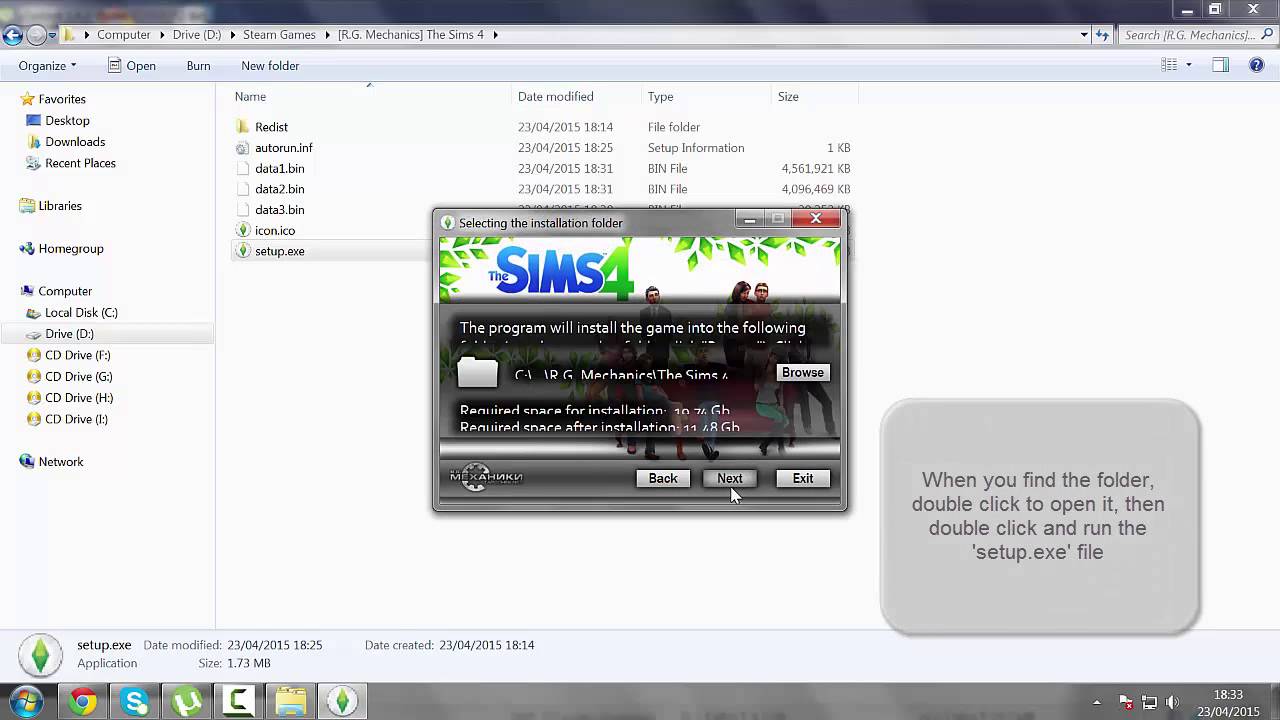Select the Computer breadcrumb in the address bar
The height and width of the screenshot is (720, 1280).
pos(123,35)
